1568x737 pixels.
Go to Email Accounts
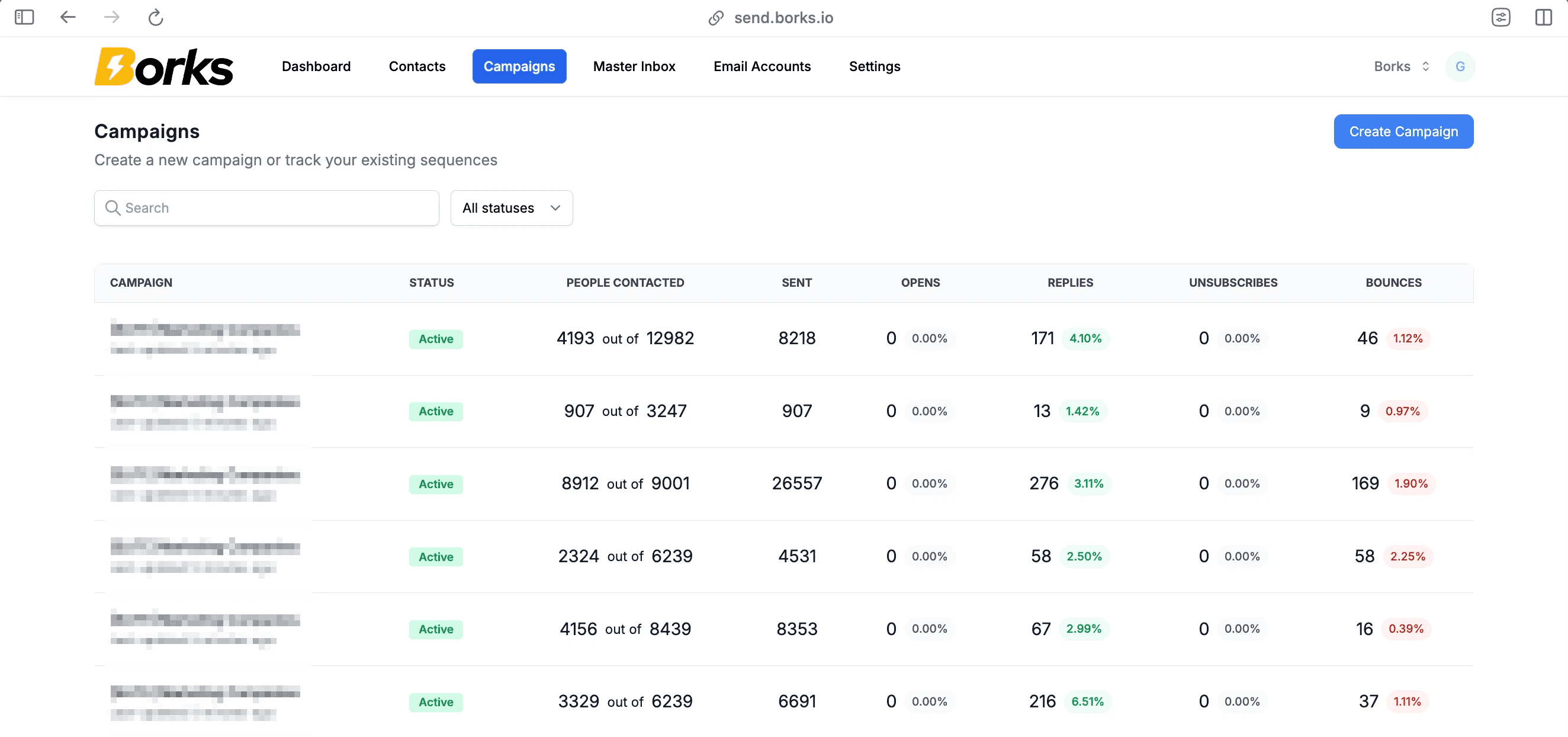pyautogui.click(x=762, y=66)
